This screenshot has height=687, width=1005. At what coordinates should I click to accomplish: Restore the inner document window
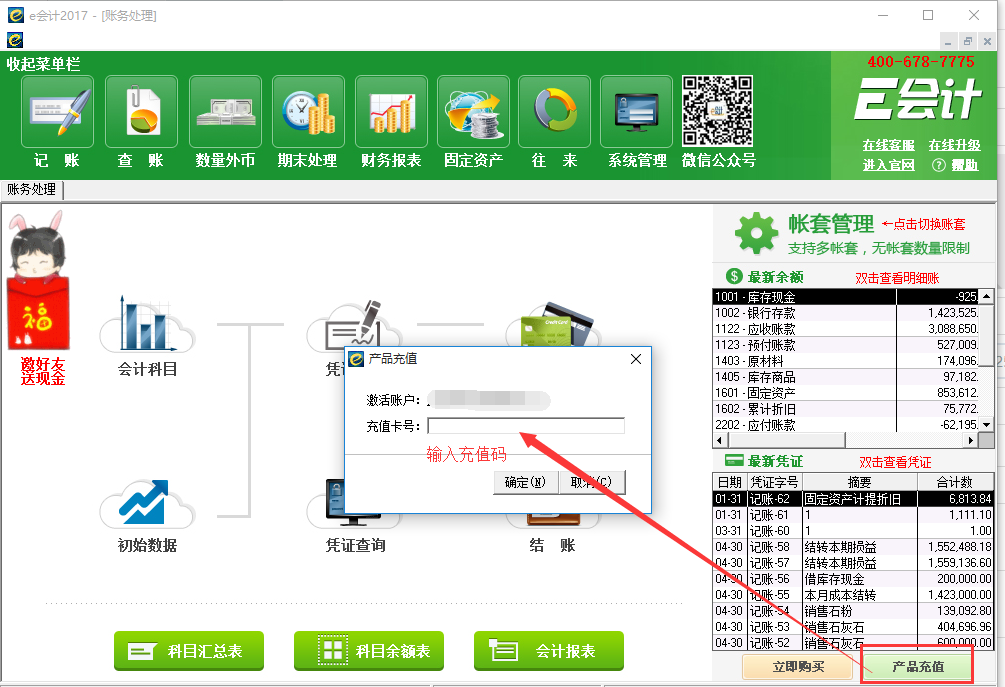968,41
